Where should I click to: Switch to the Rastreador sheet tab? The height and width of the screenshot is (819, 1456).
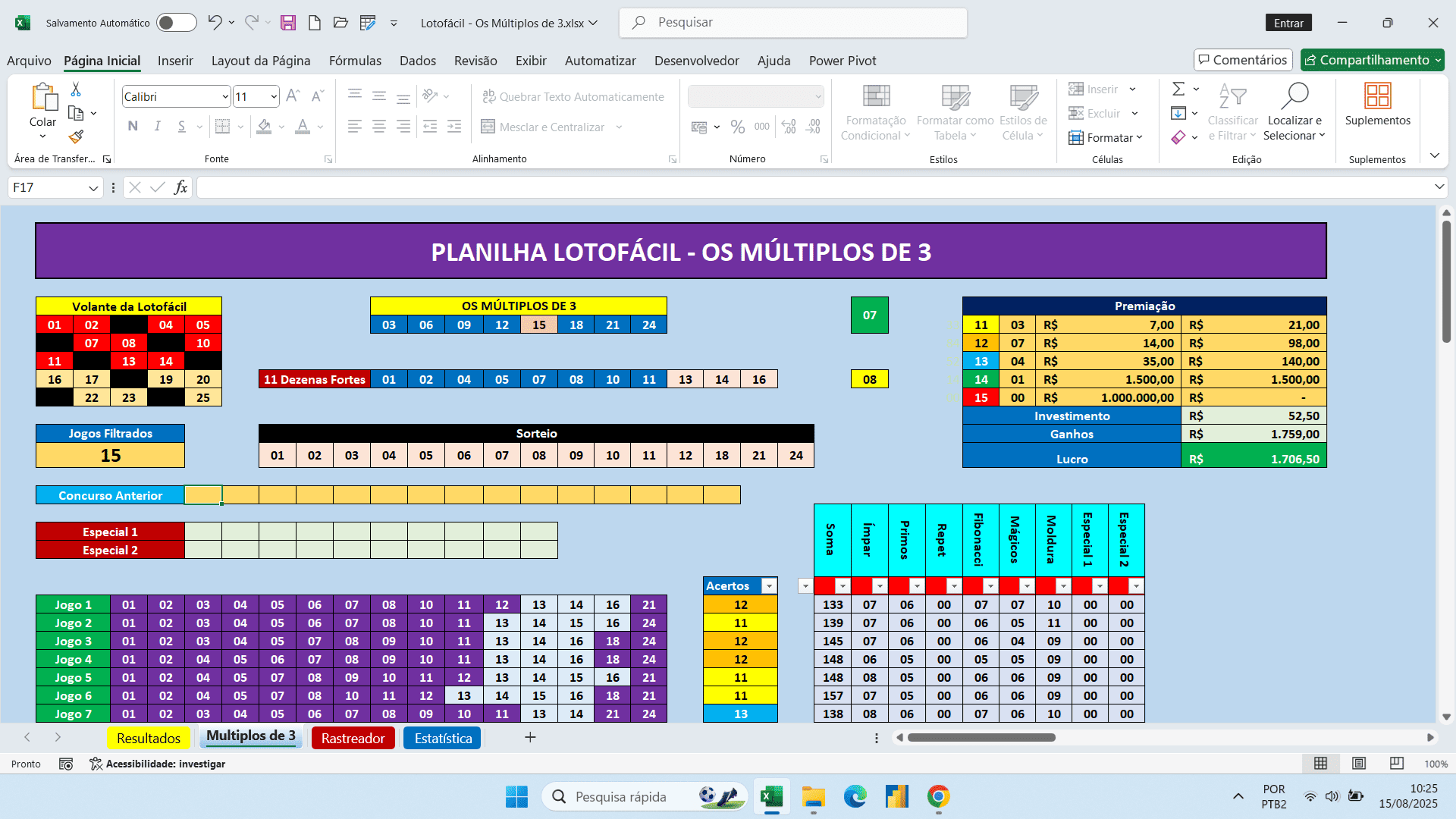(x=353, y=738)
